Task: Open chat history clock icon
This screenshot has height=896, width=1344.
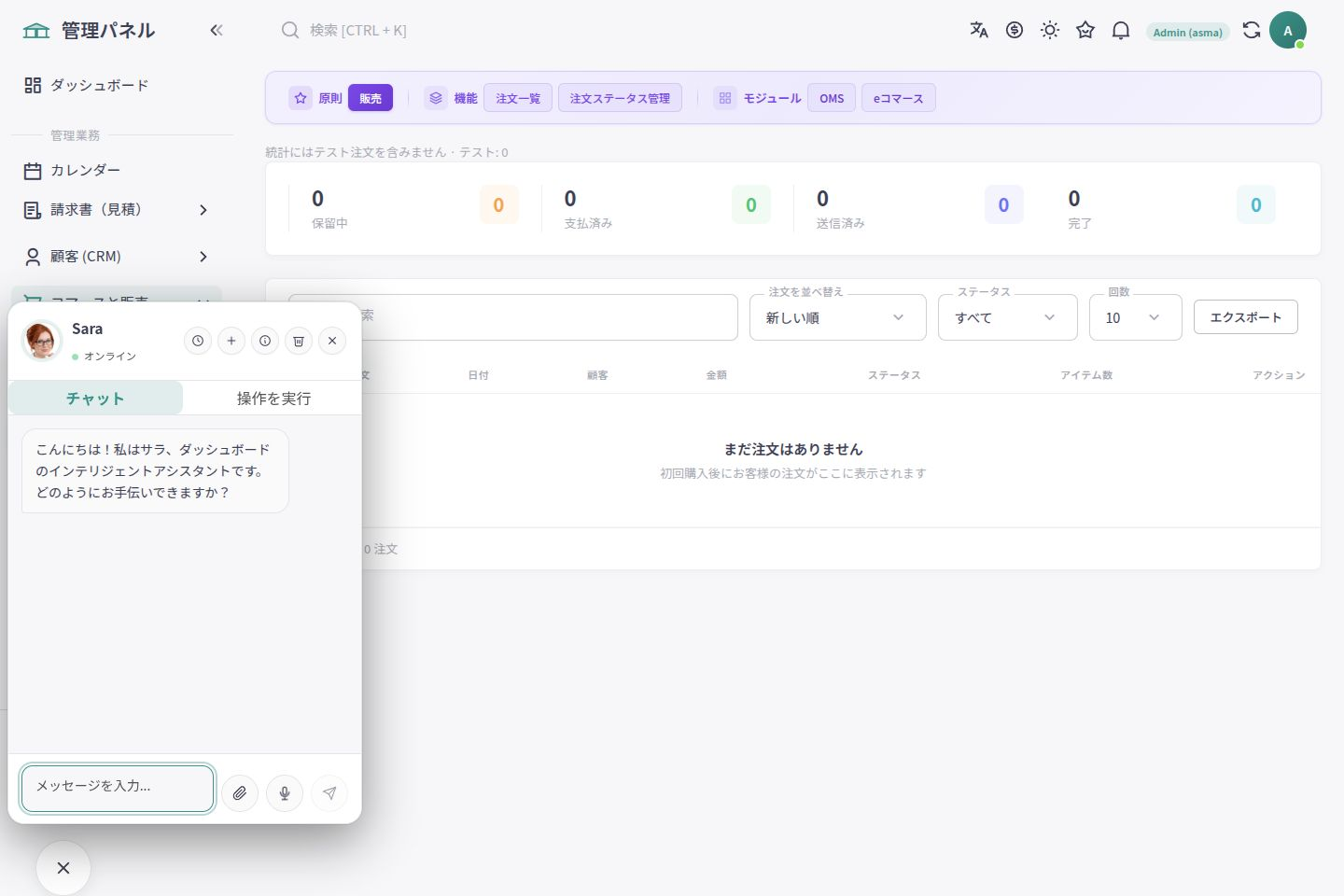Action: click(198, 341)
